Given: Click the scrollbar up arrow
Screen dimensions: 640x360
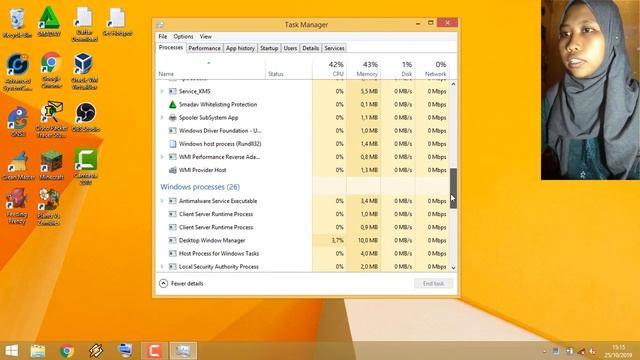Looking at the screenshot, I should pos(453,84).
